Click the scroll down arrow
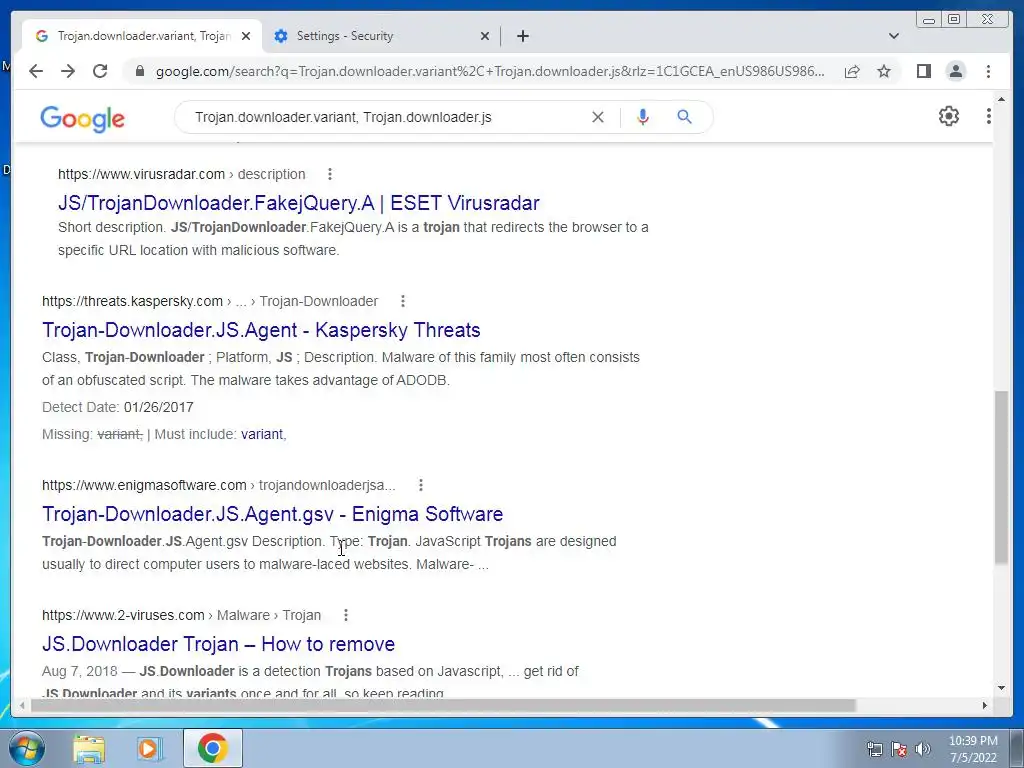The image size is (1024, 768). (x=1001, y=688)
